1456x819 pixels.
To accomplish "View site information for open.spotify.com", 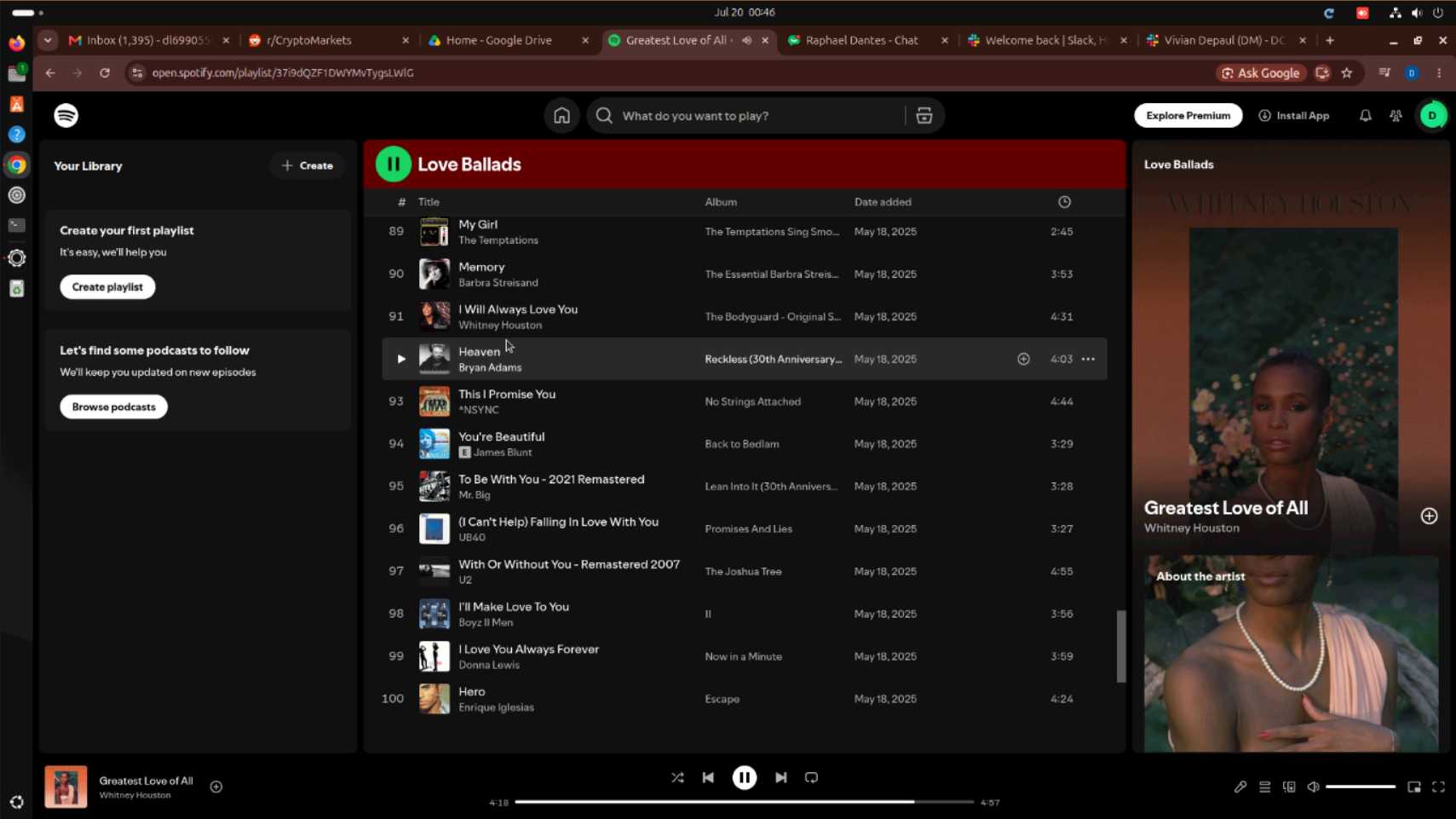I will point(137,73).
